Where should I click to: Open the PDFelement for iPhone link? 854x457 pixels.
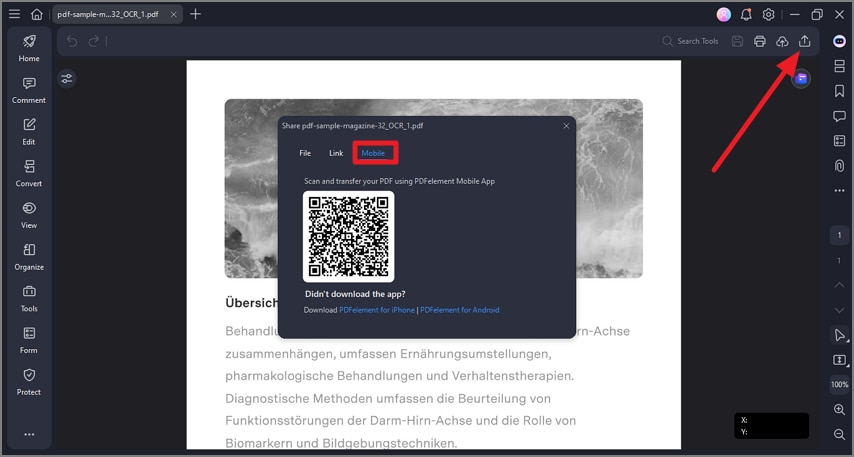coord(377,310)
